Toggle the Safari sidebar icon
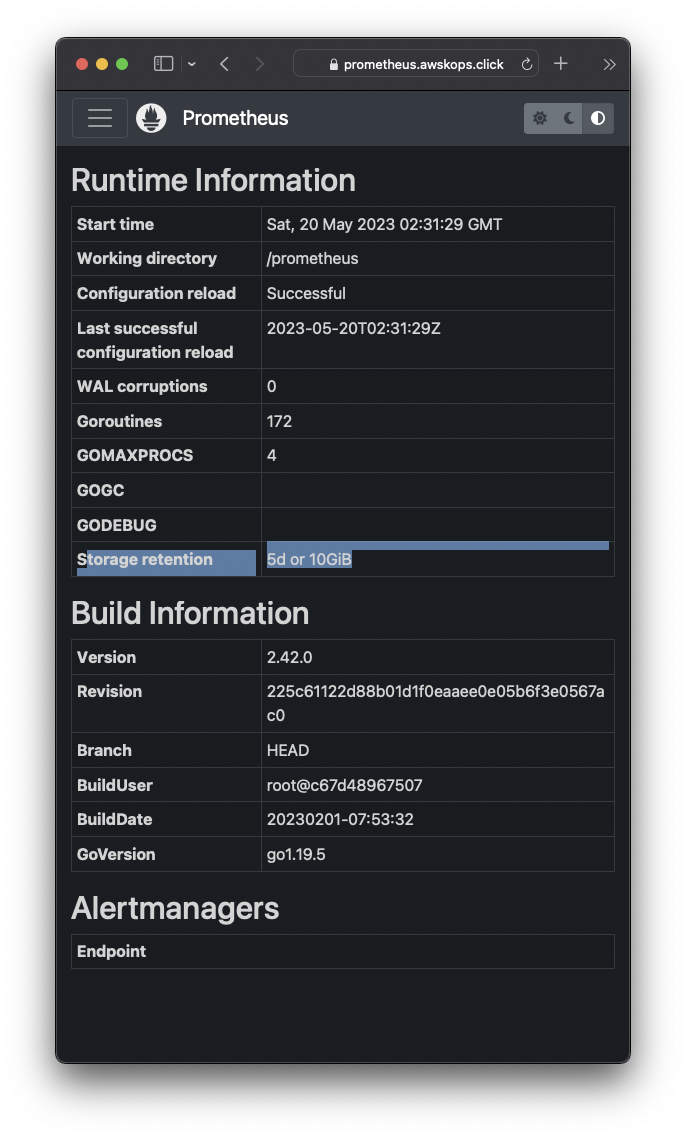The width and height of the screenshot is (686, 1137). click(x=164, y=64)
